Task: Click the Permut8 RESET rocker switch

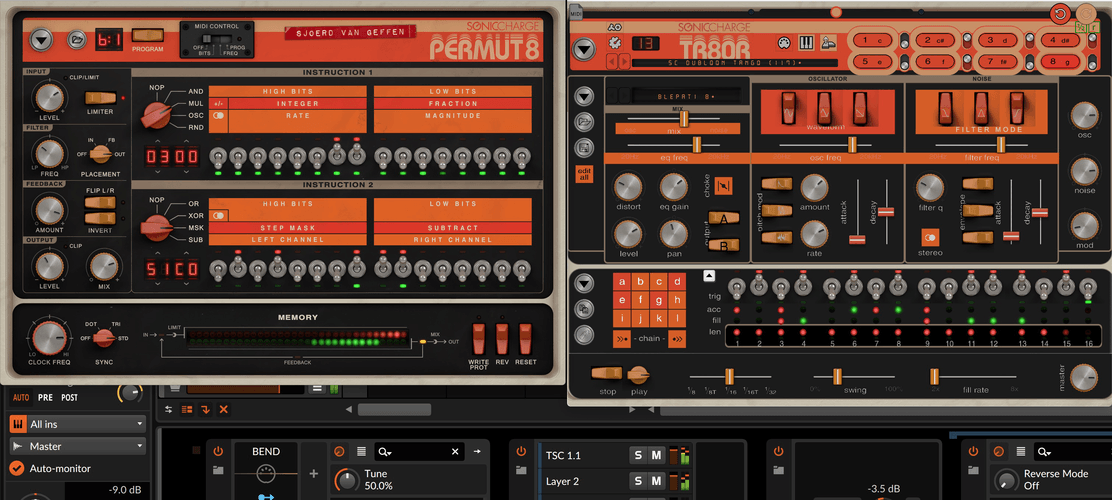Action: [x=526, y=338]
